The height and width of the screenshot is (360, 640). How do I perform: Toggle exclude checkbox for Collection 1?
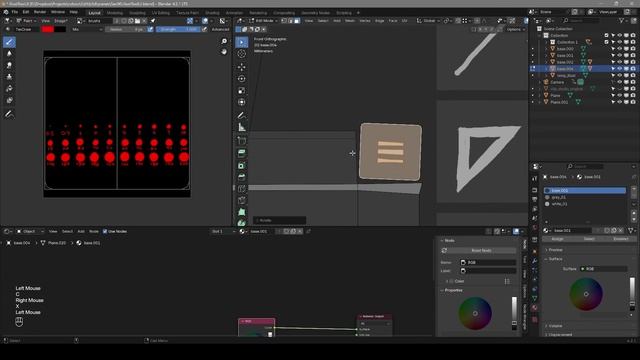(607, 42)
